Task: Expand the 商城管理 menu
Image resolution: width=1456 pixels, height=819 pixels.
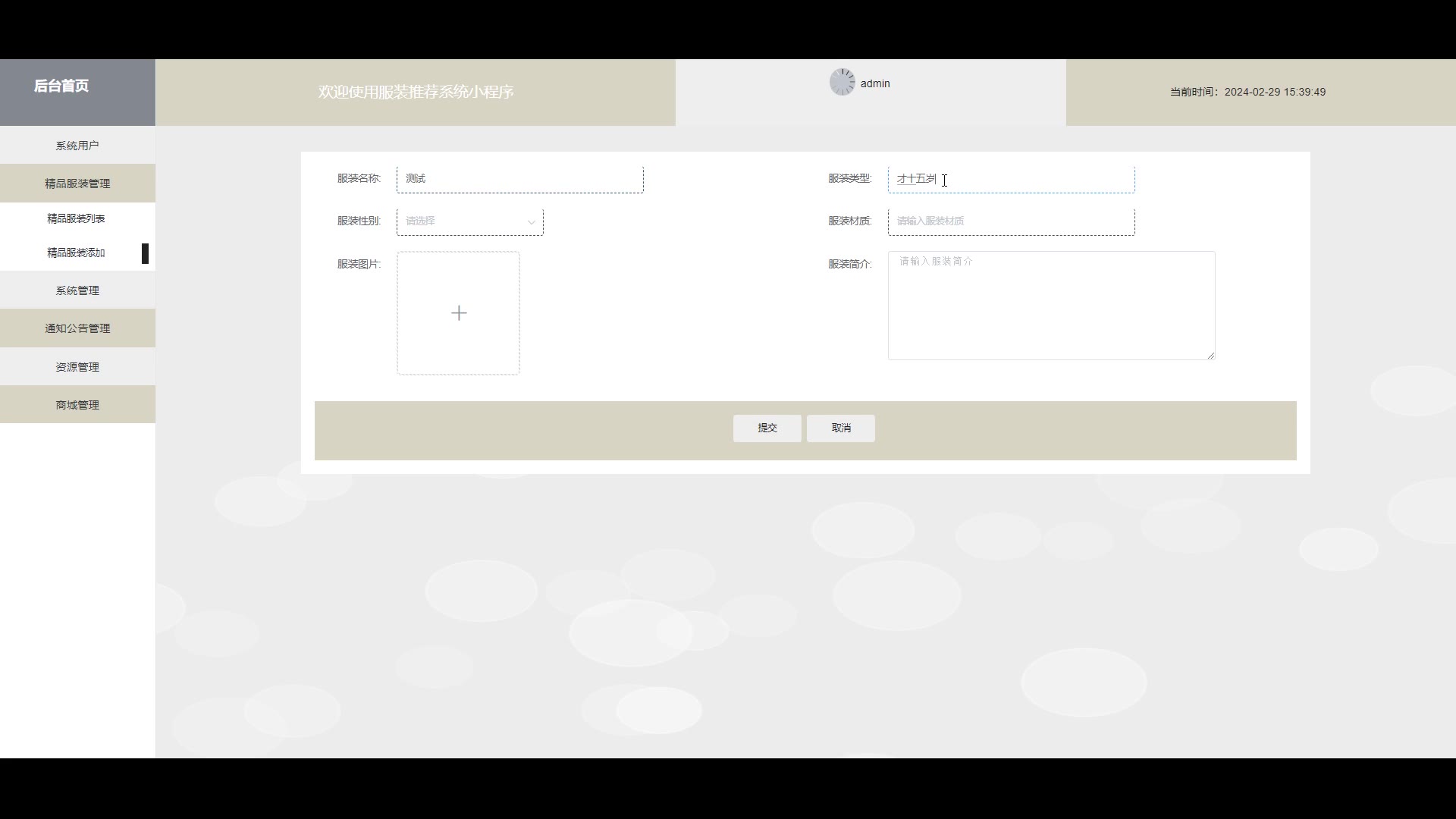Action: [77, 405]
